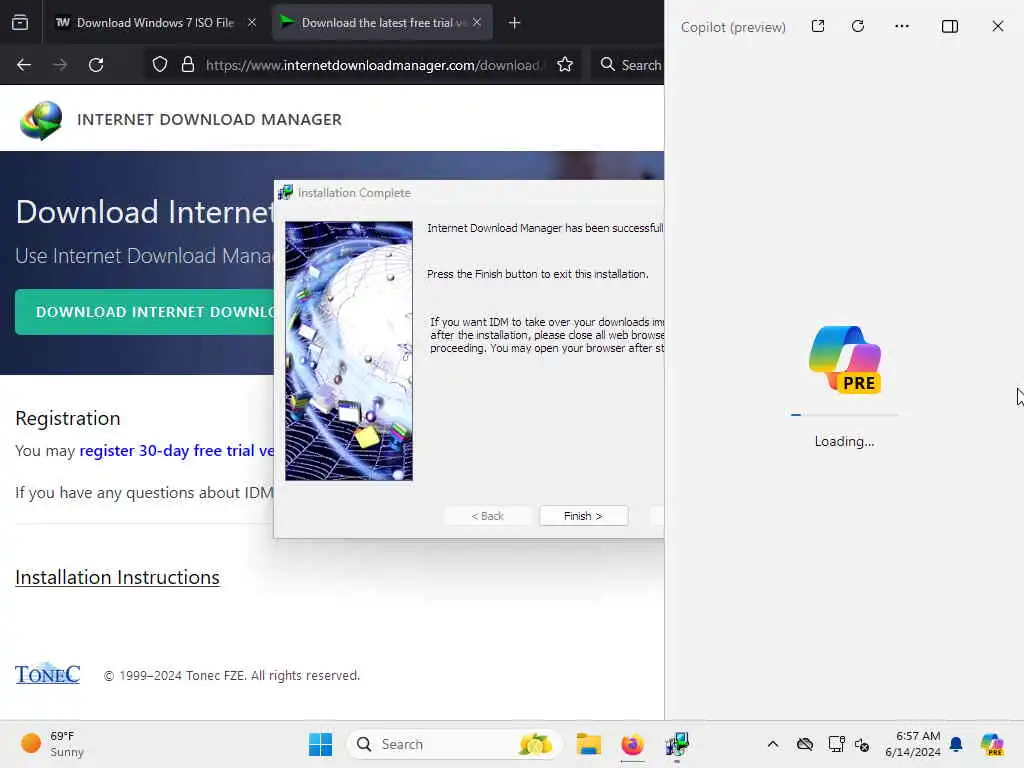The image size is (1024, 768).
Task: Open clock and date 6:57 AM
Action: click(x=912, y=744)
